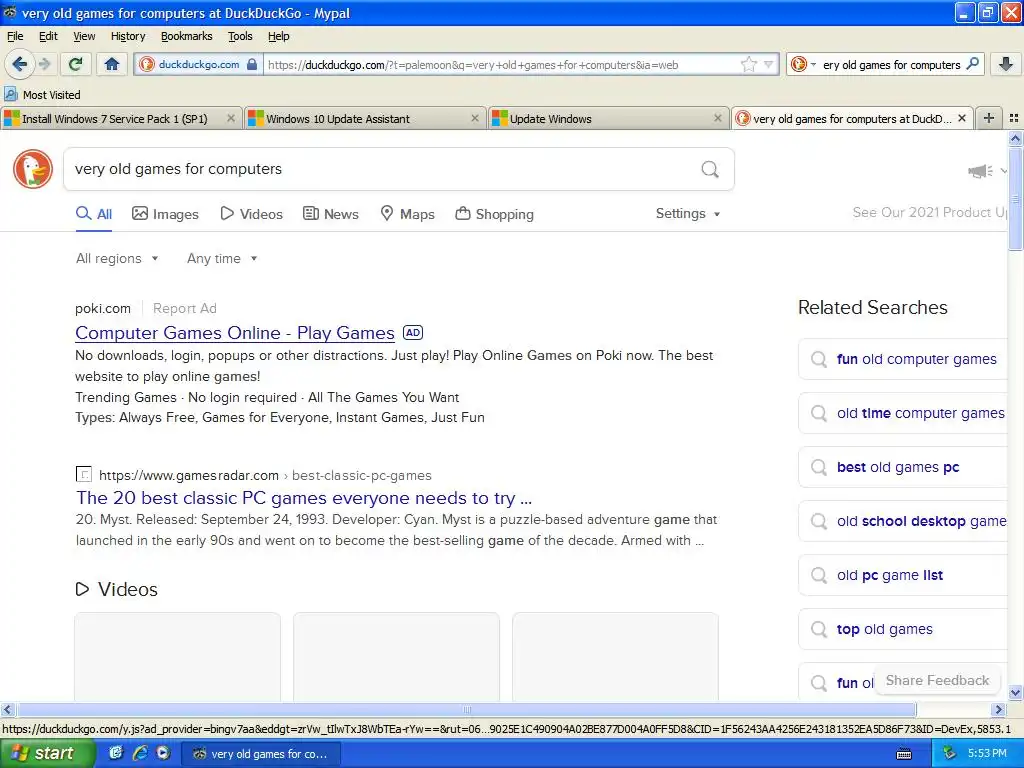Open the View menu
Screen dimensions: 1024x768
point(84,36)
